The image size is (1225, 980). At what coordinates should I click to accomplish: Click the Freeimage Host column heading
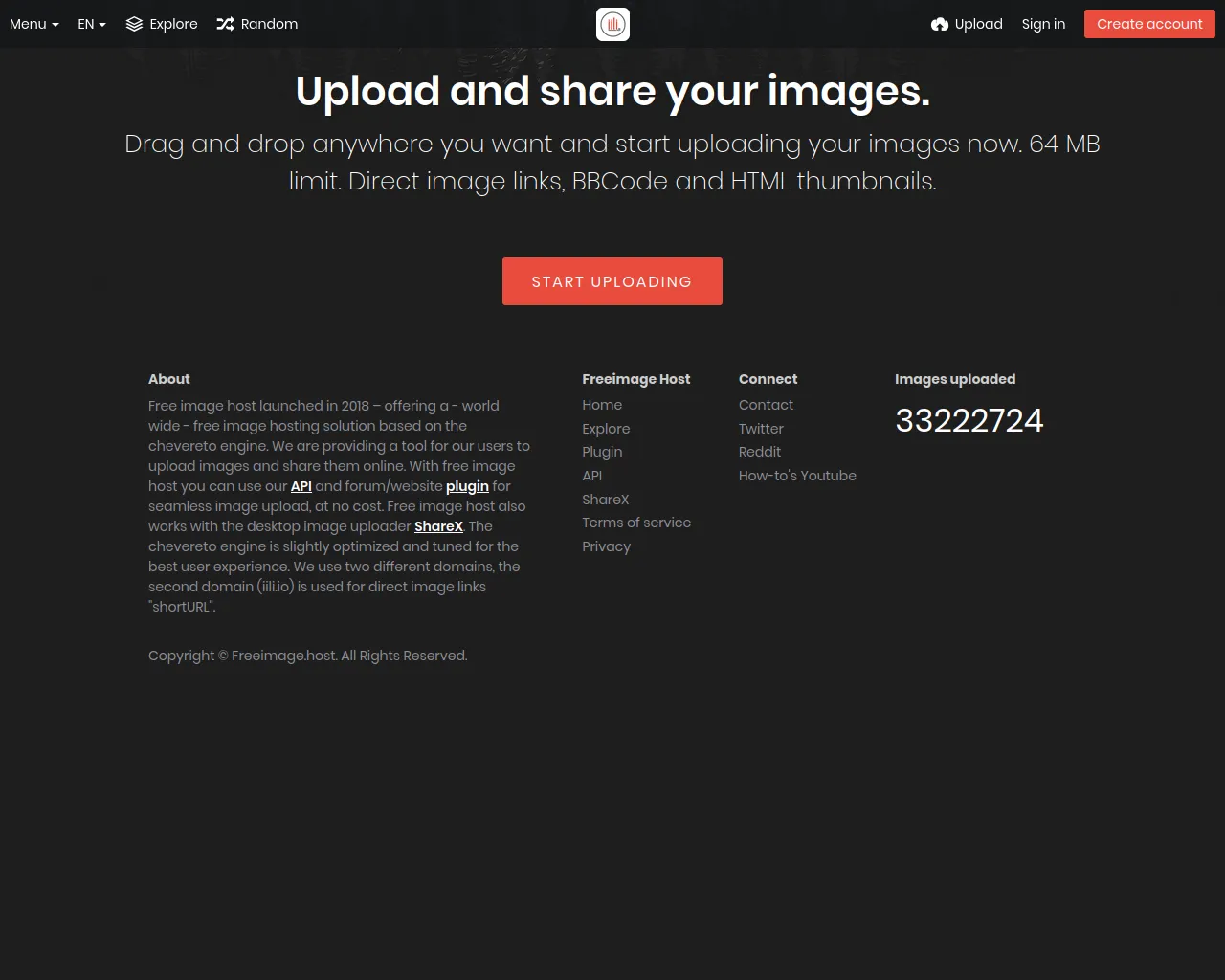(x=636, y=379)
